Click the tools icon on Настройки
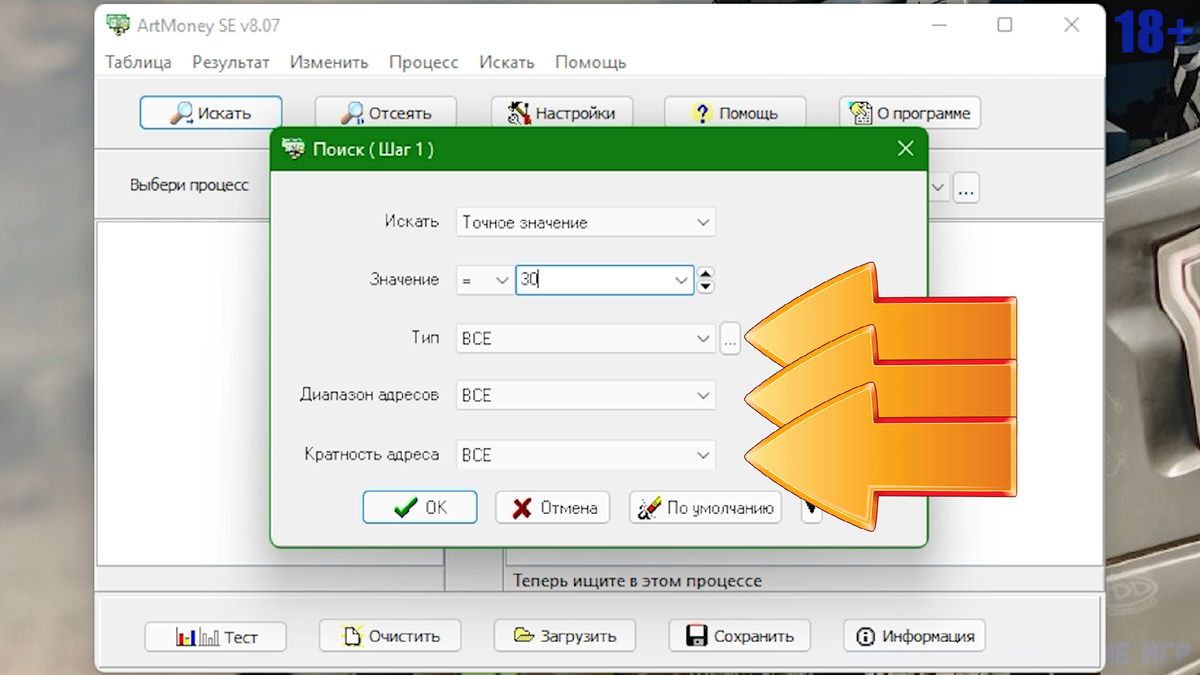 click(x=519, y=113)
